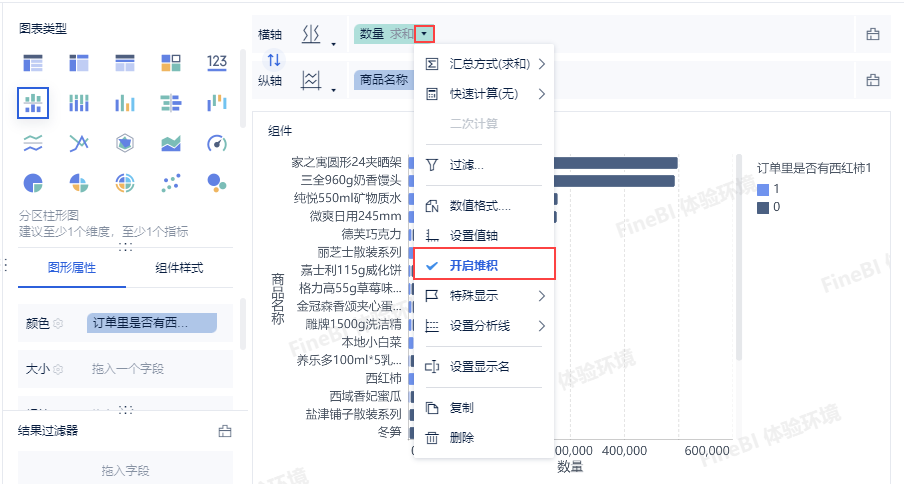Expand the 快速计算(无) submenu
The image size is (904, 484).
pyautogui.click(x=484, y=94)
